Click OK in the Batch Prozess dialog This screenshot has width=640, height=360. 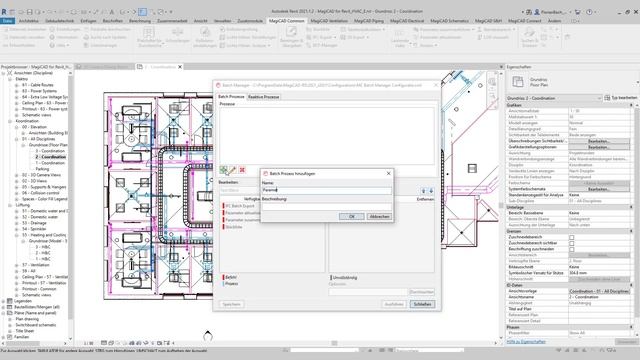tap(351, 216)
